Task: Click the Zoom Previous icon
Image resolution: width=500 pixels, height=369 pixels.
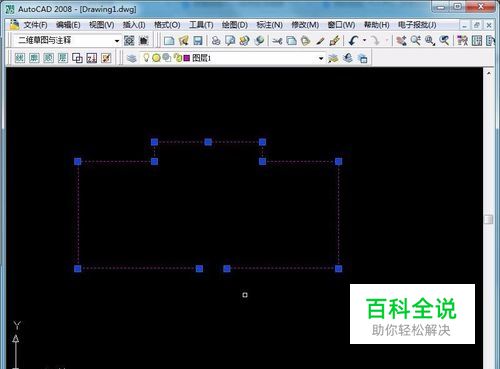Action: [x=444, y=41]
